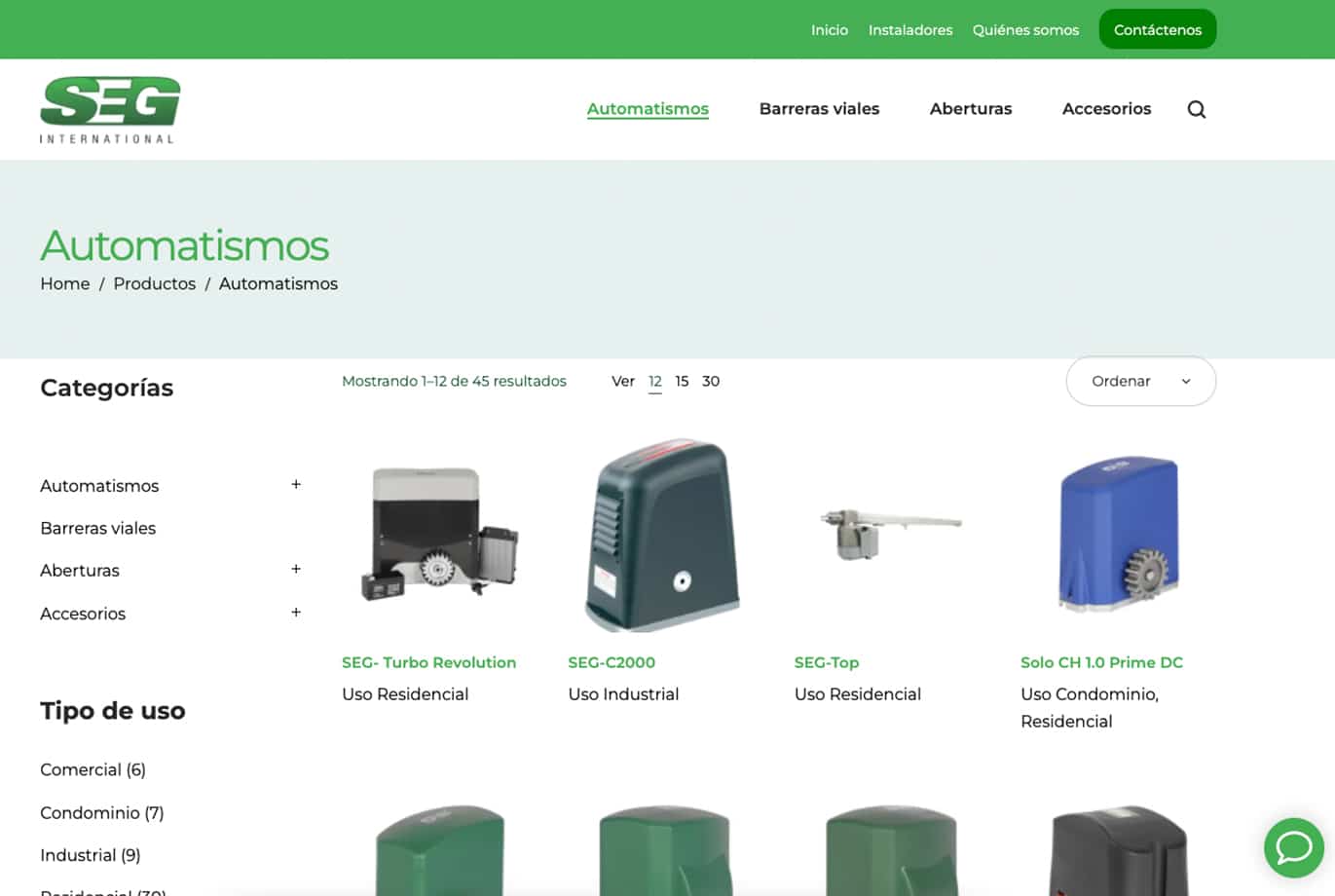Go to Inicio in top bar

coord(830,30)
